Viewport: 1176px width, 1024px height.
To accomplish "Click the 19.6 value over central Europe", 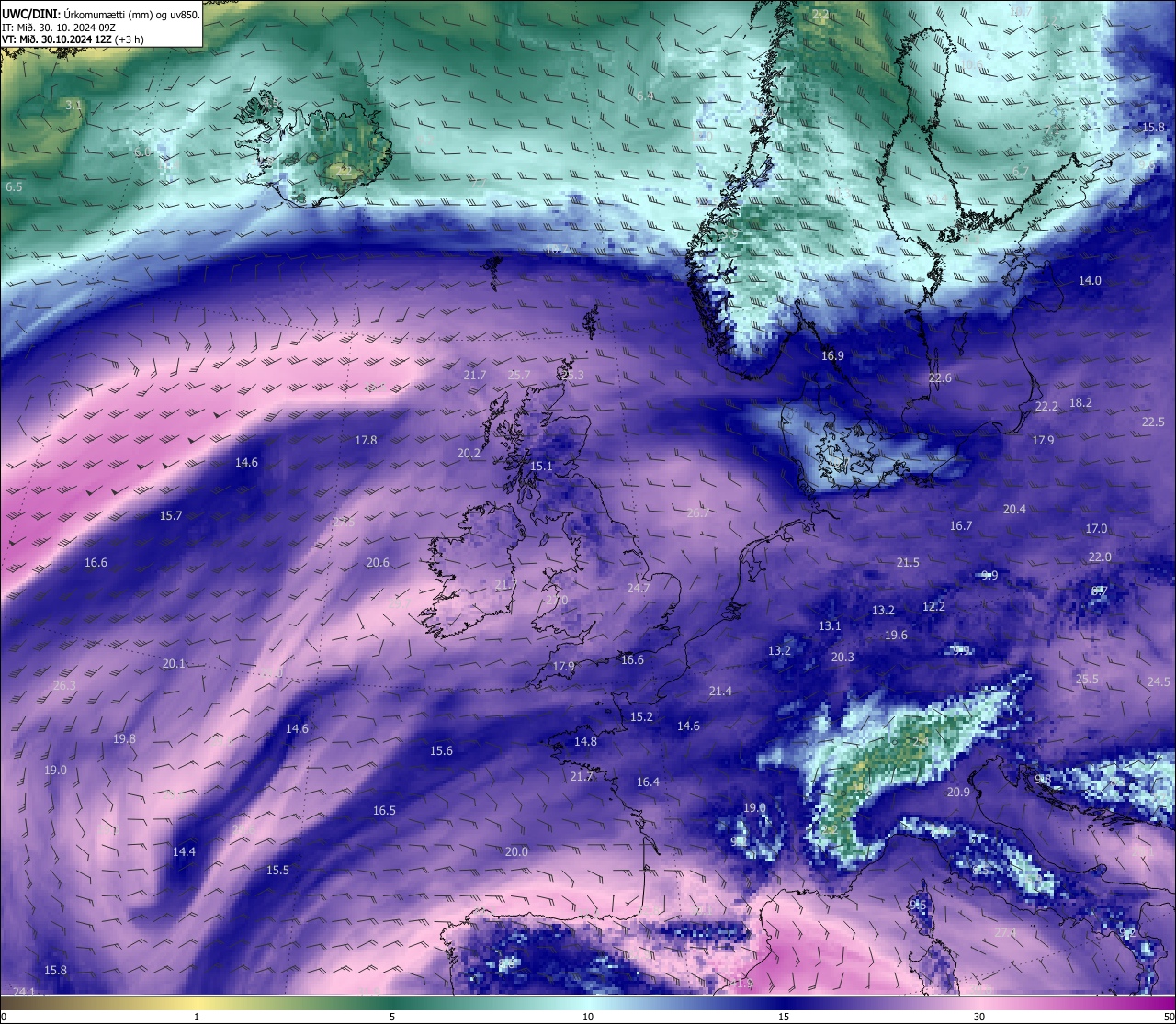I will (x=896, y=635).
